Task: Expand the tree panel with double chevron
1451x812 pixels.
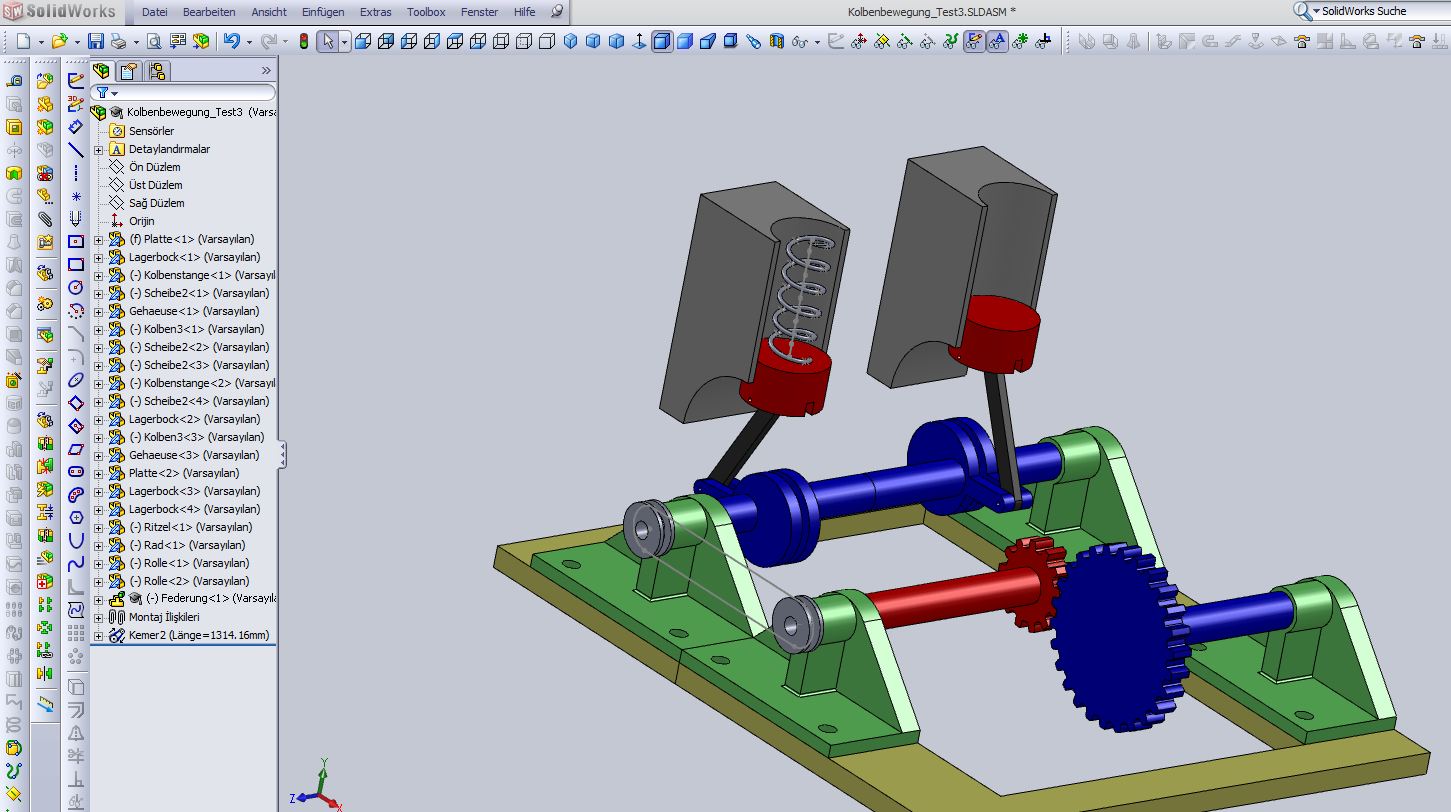Action: point(266,71)
